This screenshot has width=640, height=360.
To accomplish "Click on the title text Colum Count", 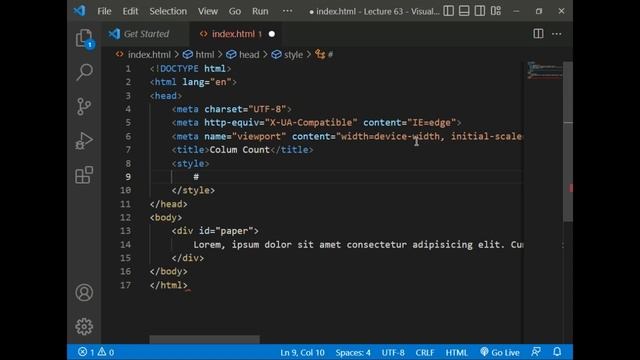I will pyautogui.click(x=240, y=150).
